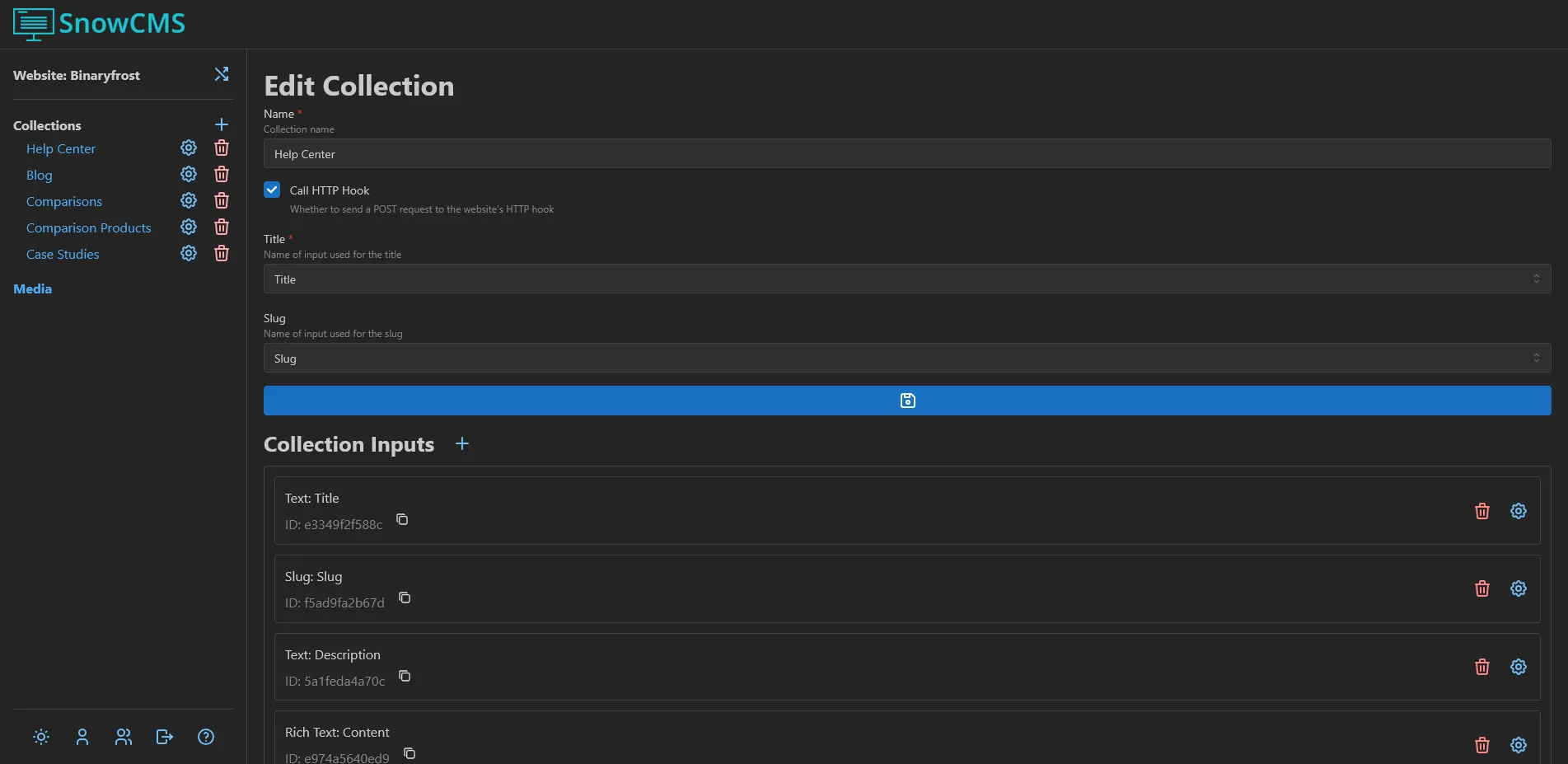Viewport: 1568px width, 764px height.
Task: Delete the Text: Description input
Action: point(1482,667)
